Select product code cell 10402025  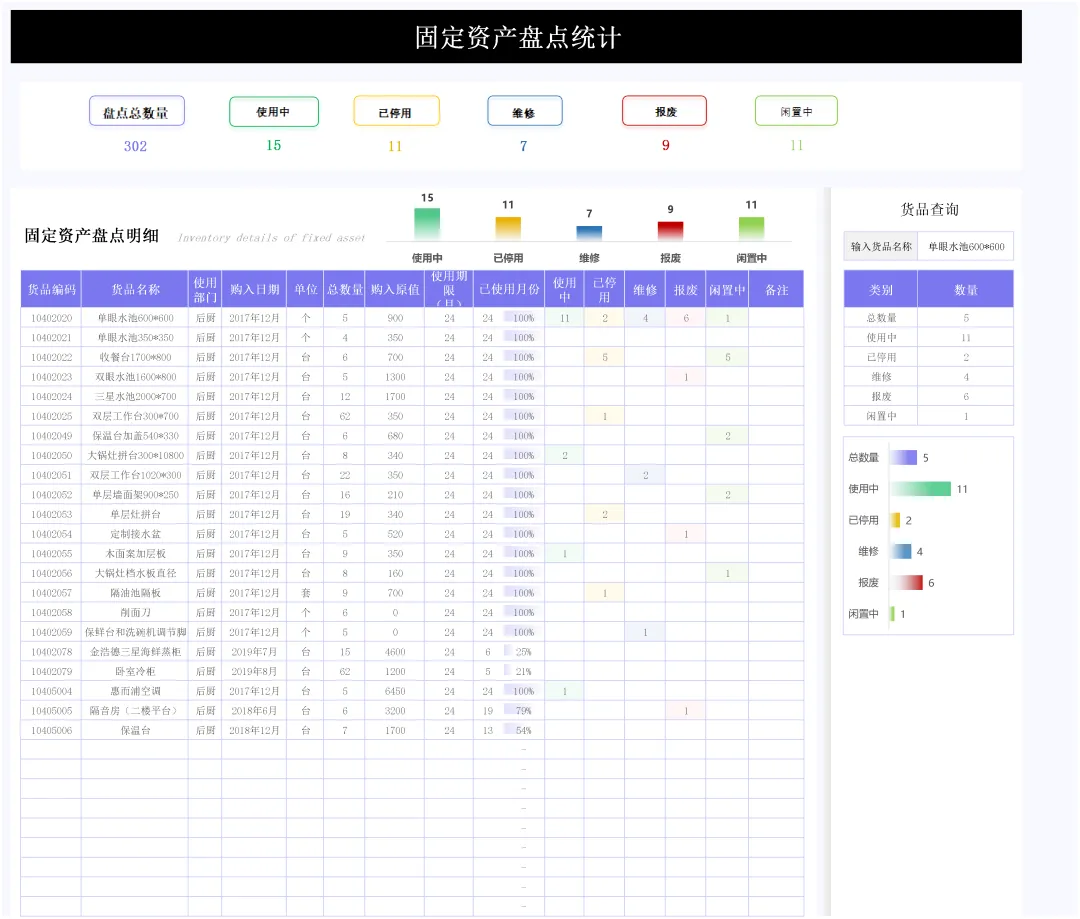[x=52, y=416]
